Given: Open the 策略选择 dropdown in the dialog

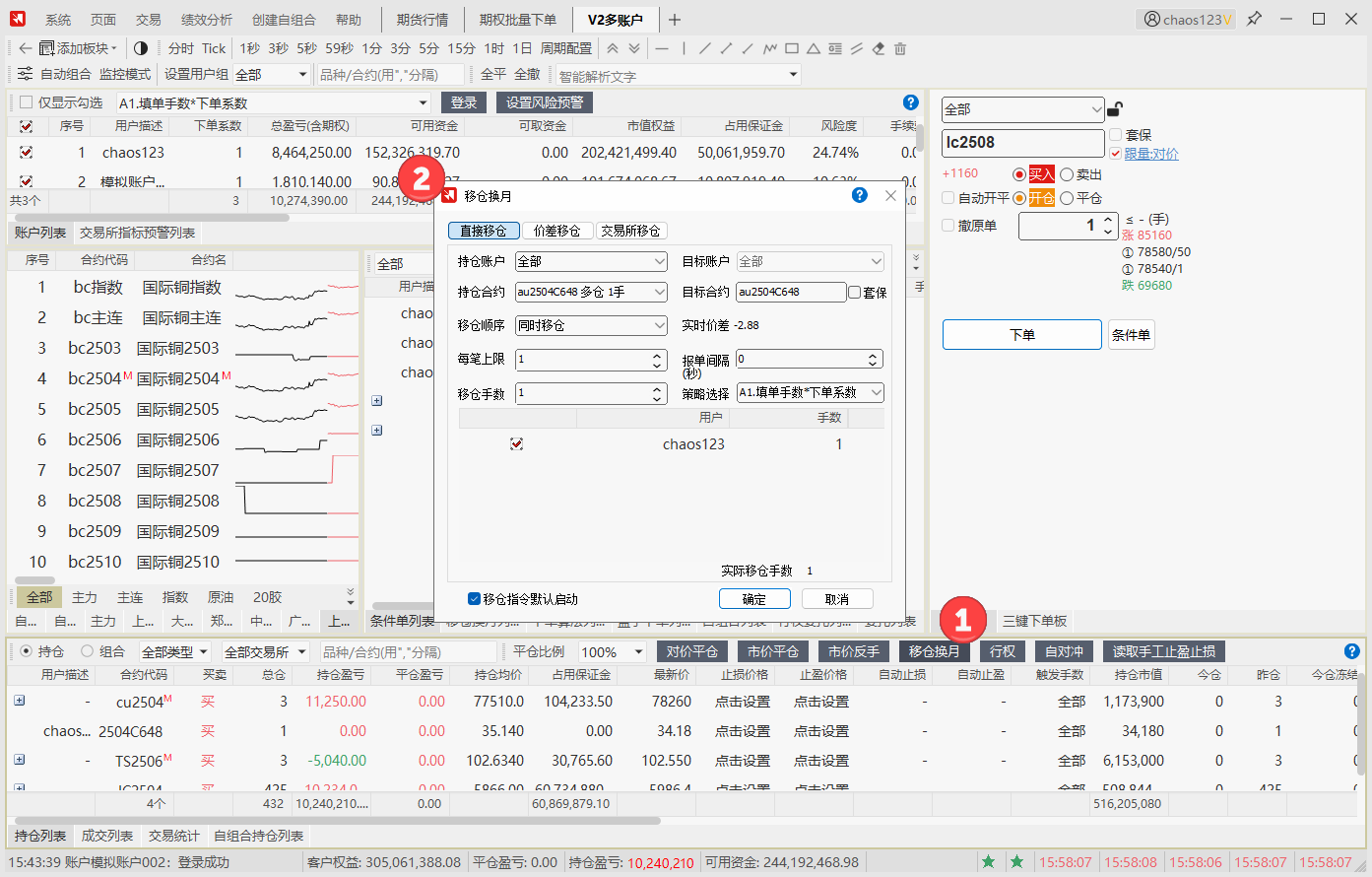Looking at the screenshot, I should [811, 392].
